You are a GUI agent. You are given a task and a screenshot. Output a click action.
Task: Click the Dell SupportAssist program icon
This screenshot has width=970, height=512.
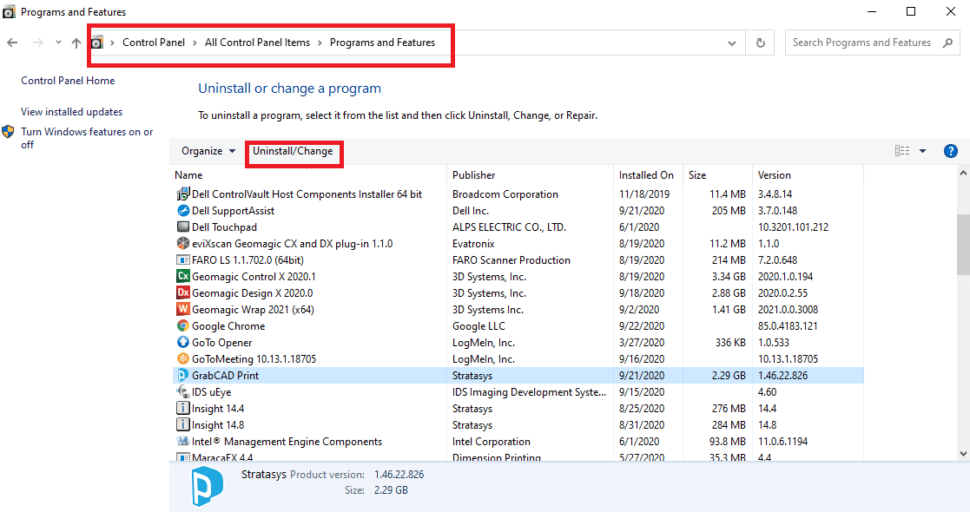[183, 211]
